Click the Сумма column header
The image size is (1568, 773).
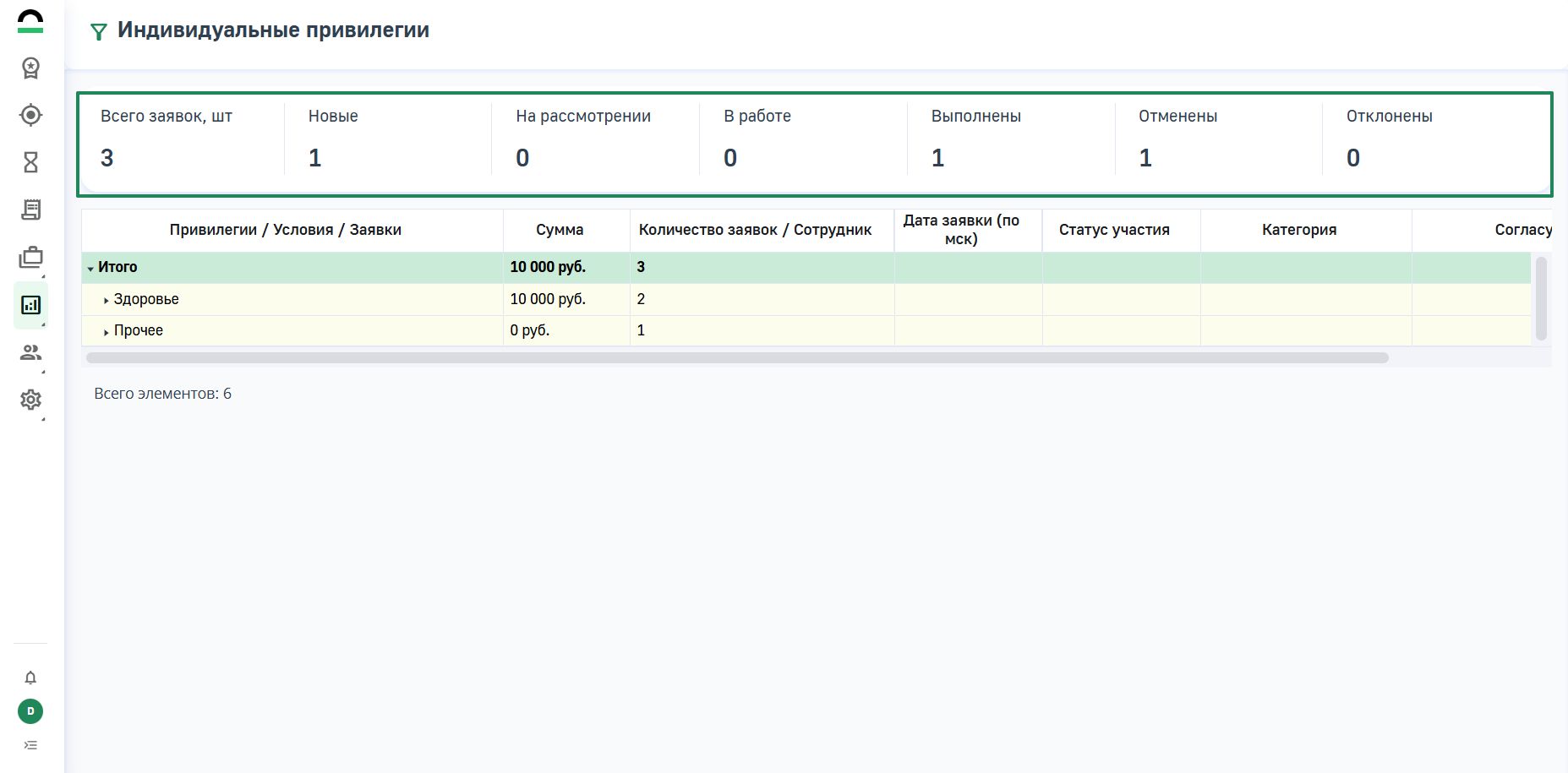pos(559,230)
